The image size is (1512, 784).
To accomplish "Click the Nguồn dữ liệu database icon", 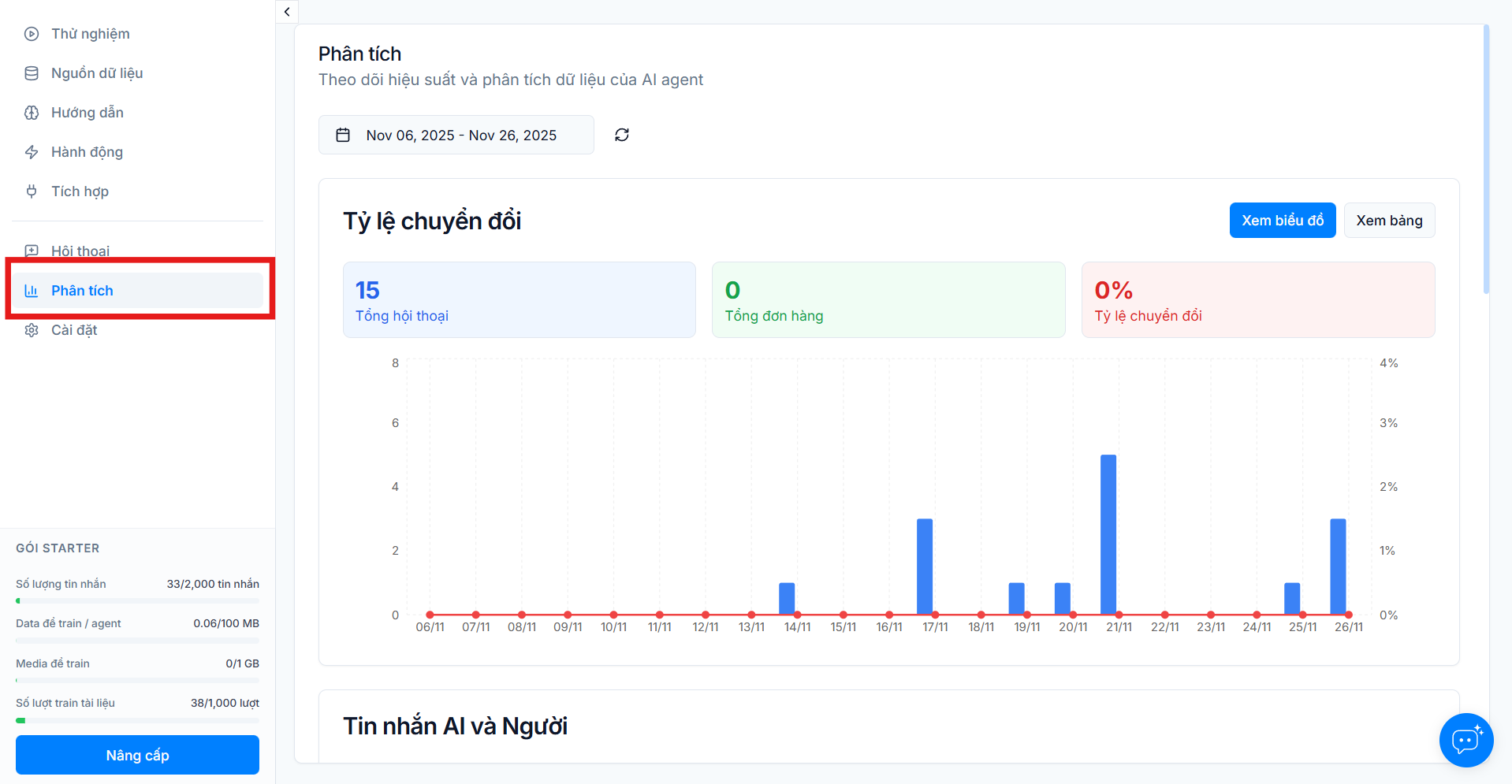I will point(32,73).
